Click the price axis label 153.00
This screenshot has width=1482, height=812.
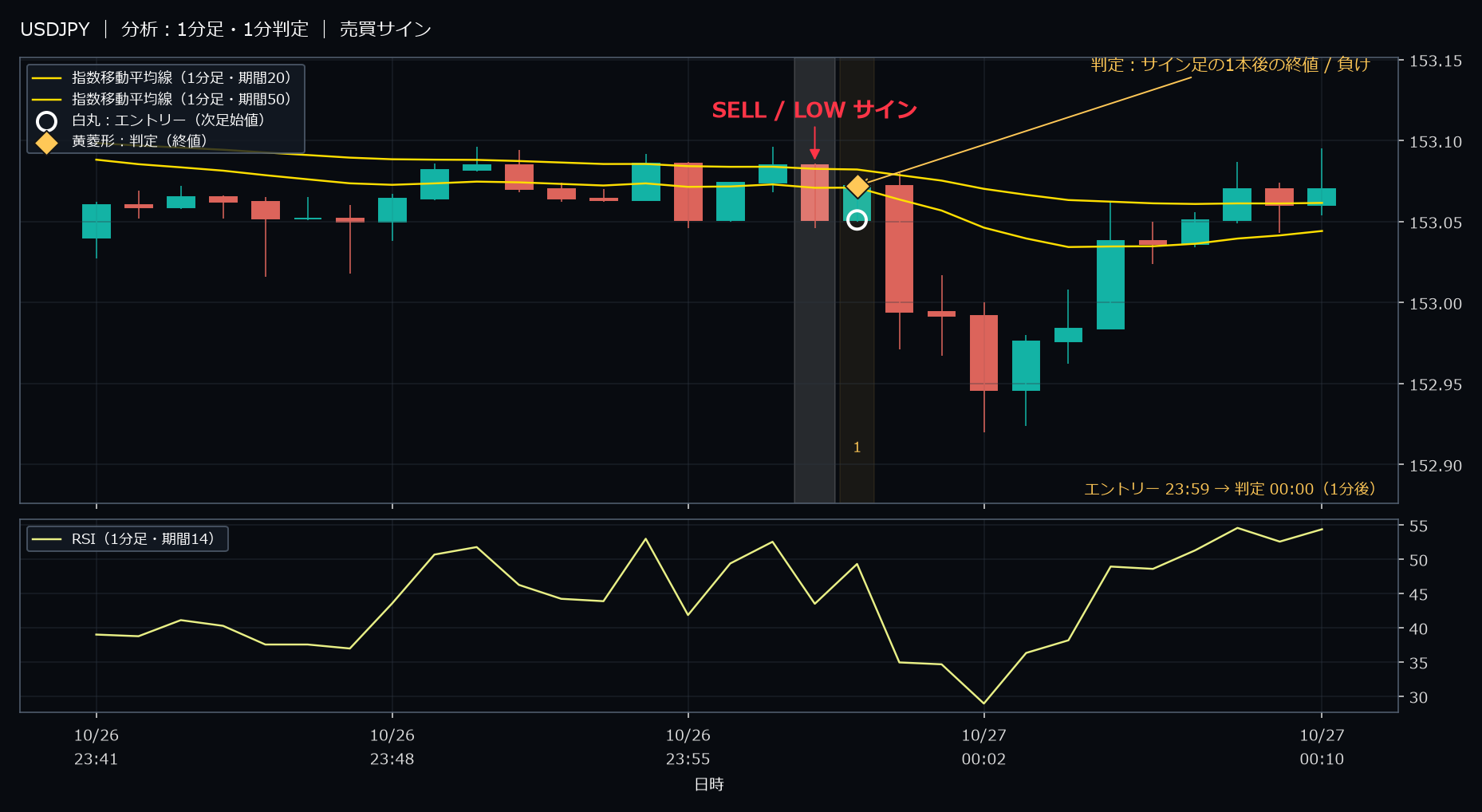(1436, 304)
